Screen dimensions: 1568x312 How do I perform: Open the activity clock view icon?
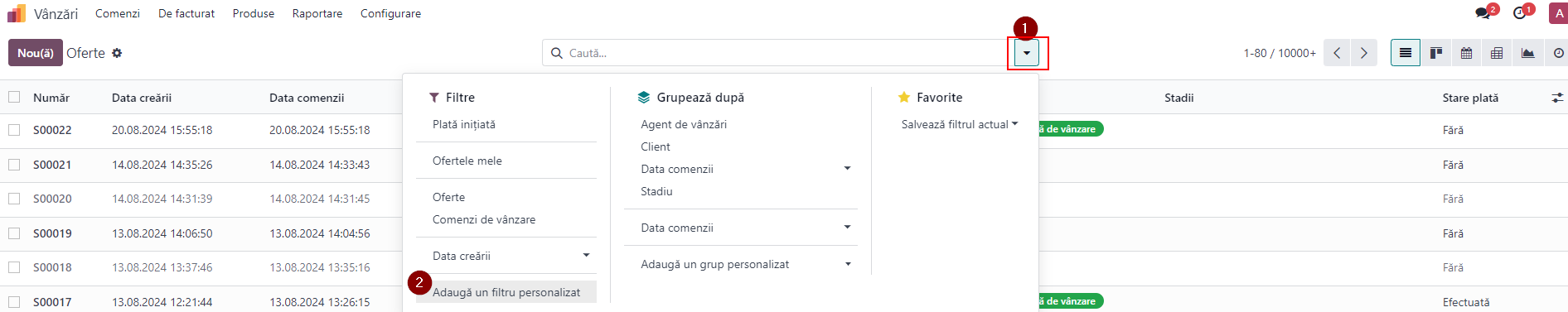pos(1558,53)
